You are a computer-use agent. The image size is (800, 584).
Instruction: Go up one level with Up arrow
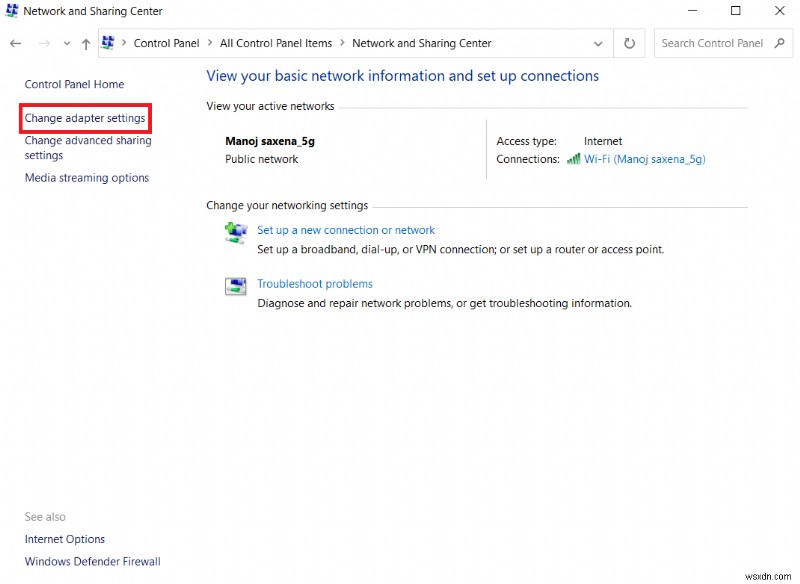86,44
